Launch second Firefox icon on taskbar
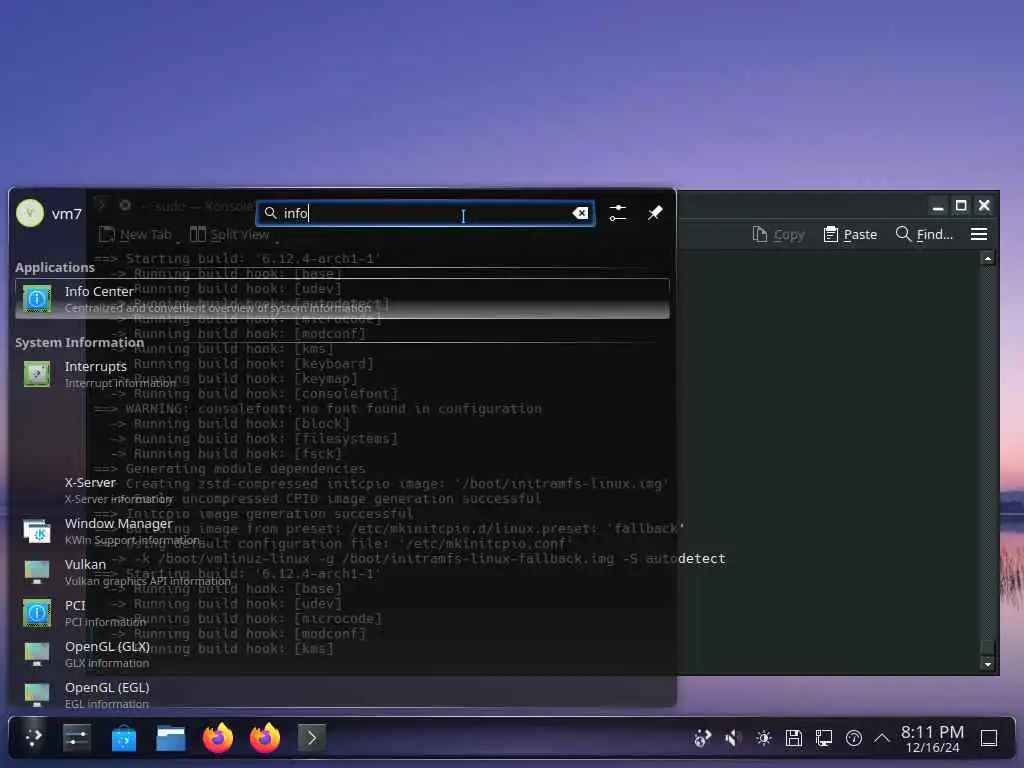This screenshot has width=1024, height=768. [265, 738]
